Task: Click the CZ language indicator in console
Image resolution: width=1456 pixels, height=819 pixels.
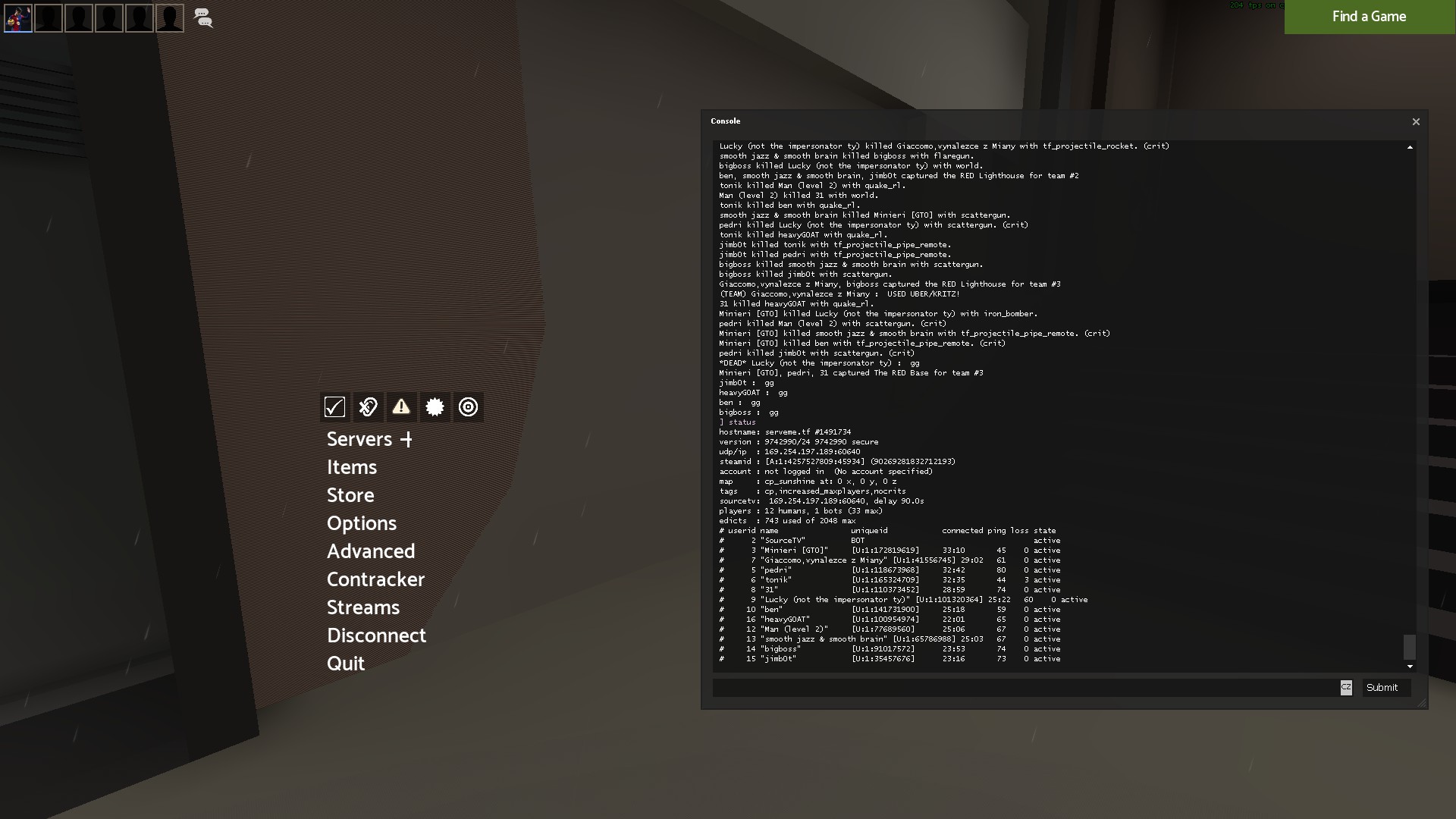Action: point(1346,687)
